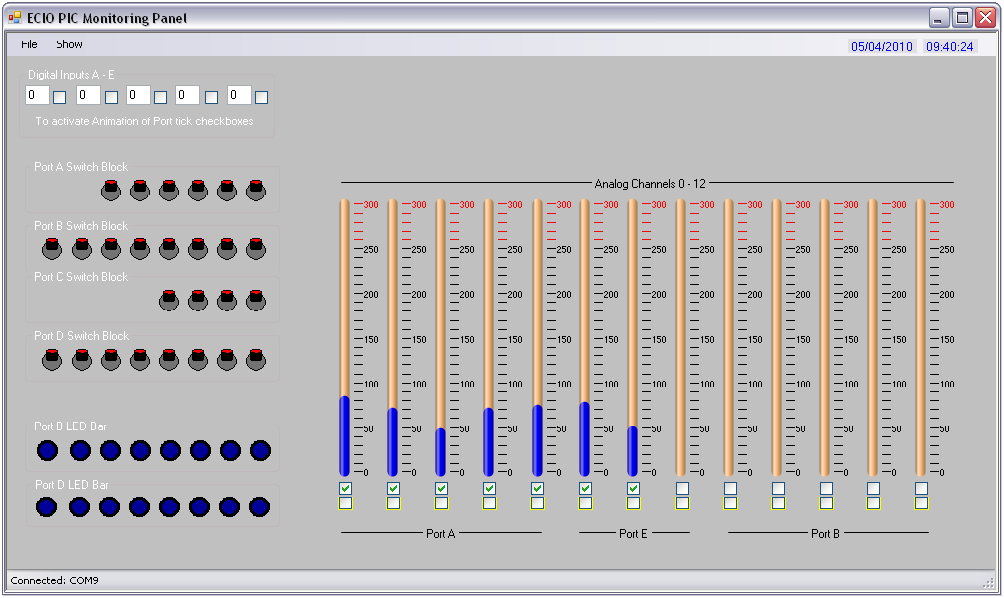The image size is (1004, 598).
Task: Click the analog channel 2 level gauge
Action: (x=441, y=337)
